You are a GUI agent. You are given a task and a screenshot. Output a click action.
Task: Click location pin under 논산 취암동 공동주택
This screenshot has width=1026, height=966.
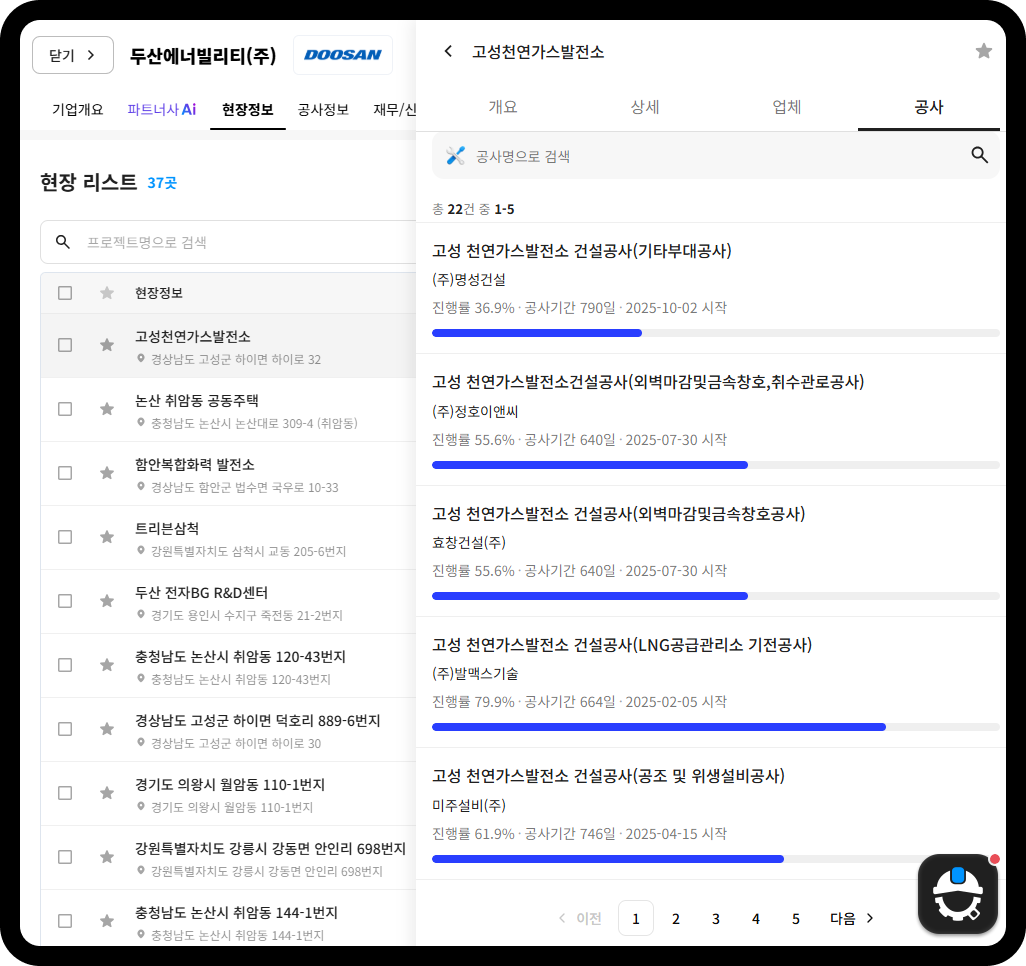(x=140, y=423)
